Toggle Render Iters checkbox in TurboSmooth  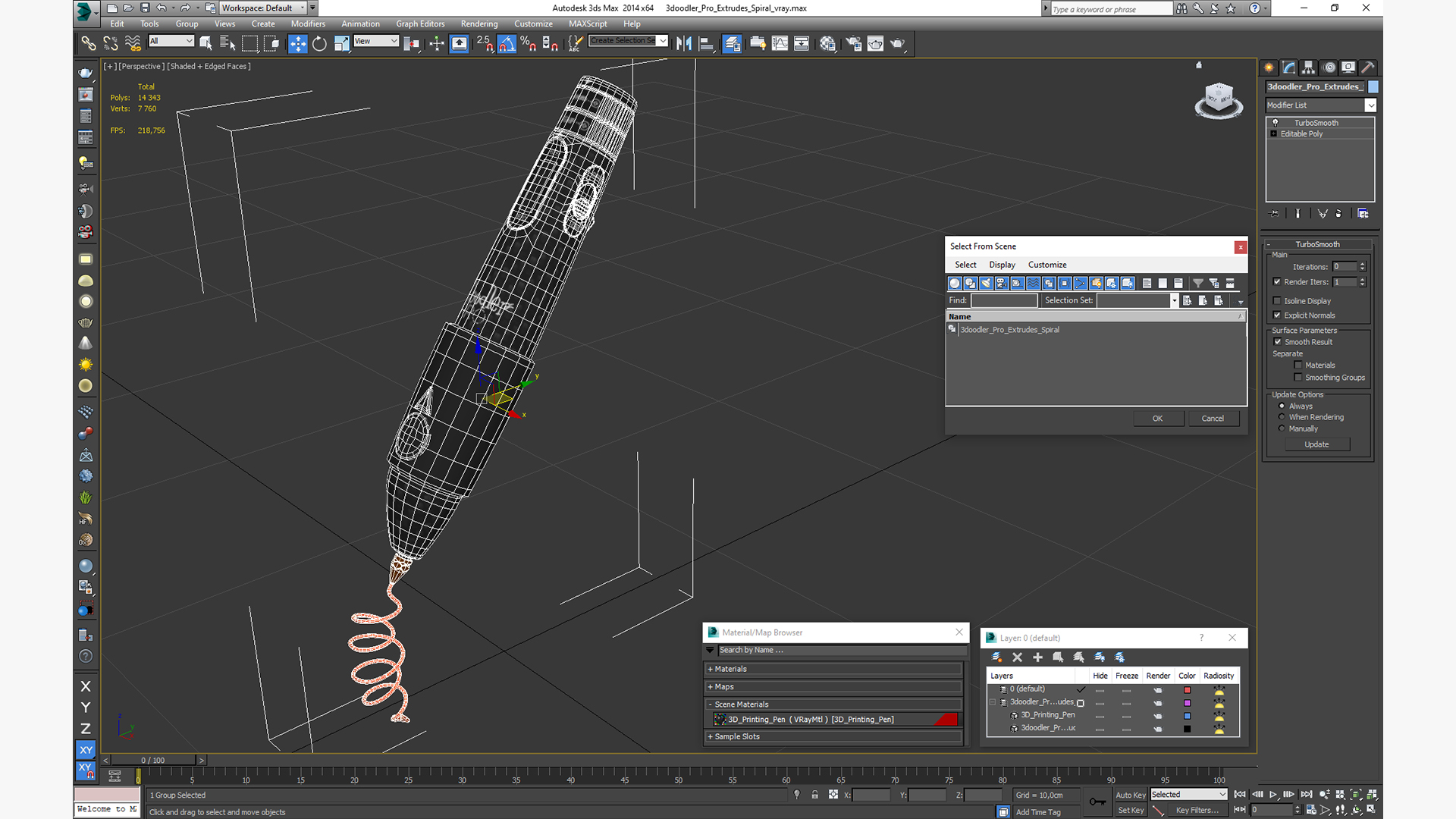1277,282
